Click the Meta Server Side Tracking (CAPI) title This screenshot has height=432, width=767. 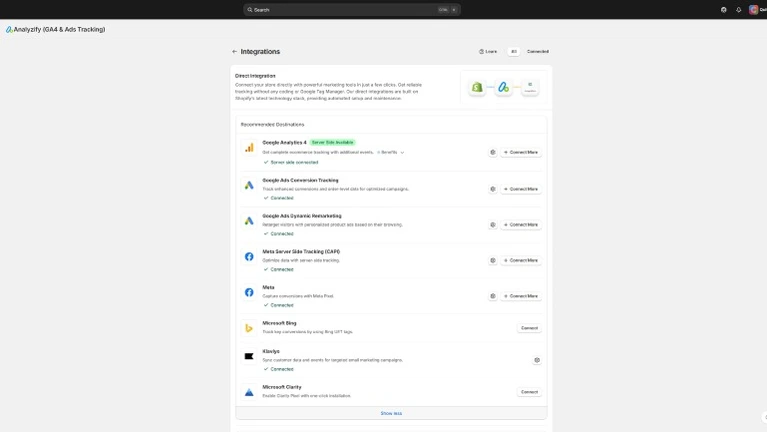(x=301, y=251)
